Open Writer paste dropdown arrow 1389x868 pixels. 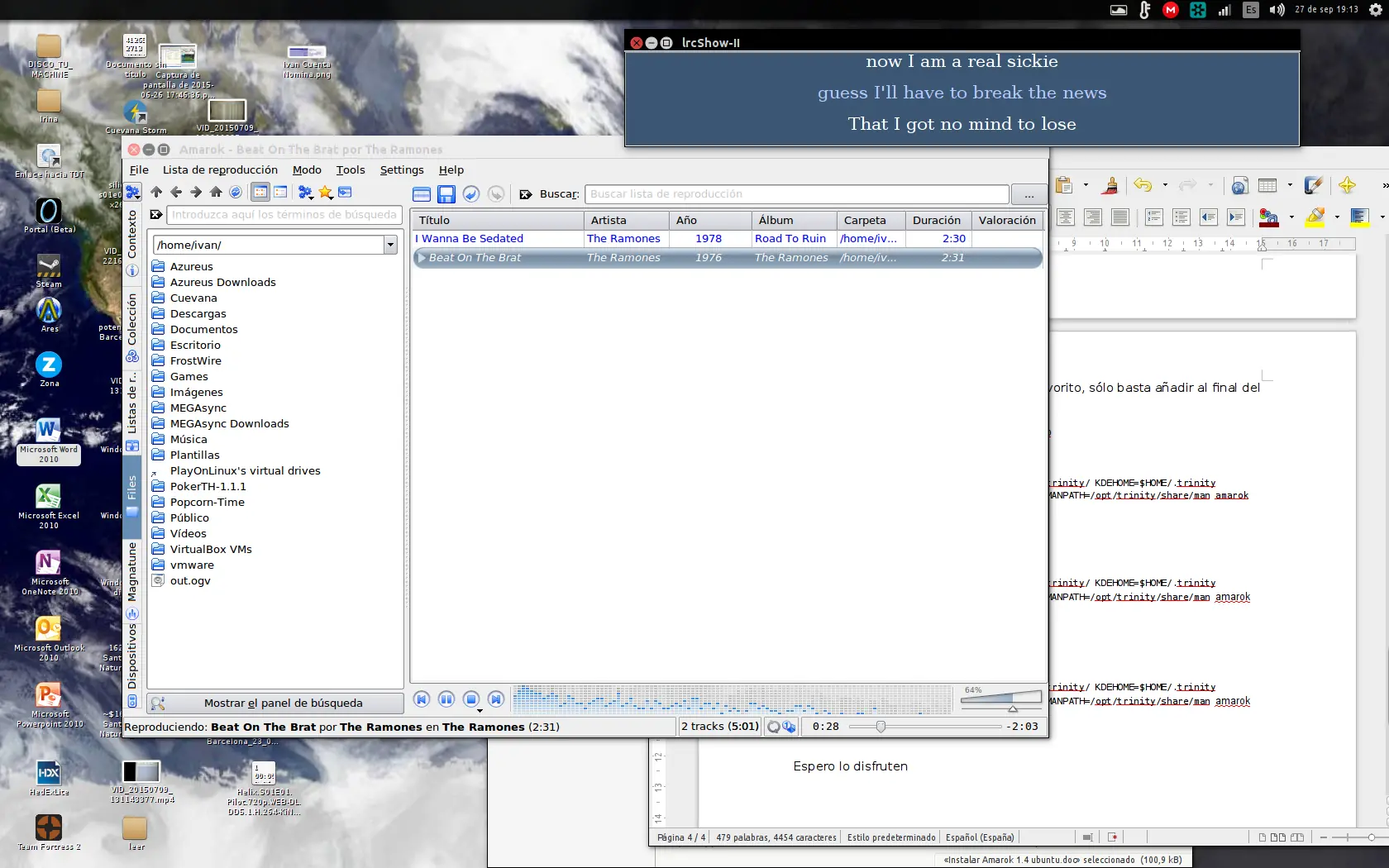(1086, 185)
